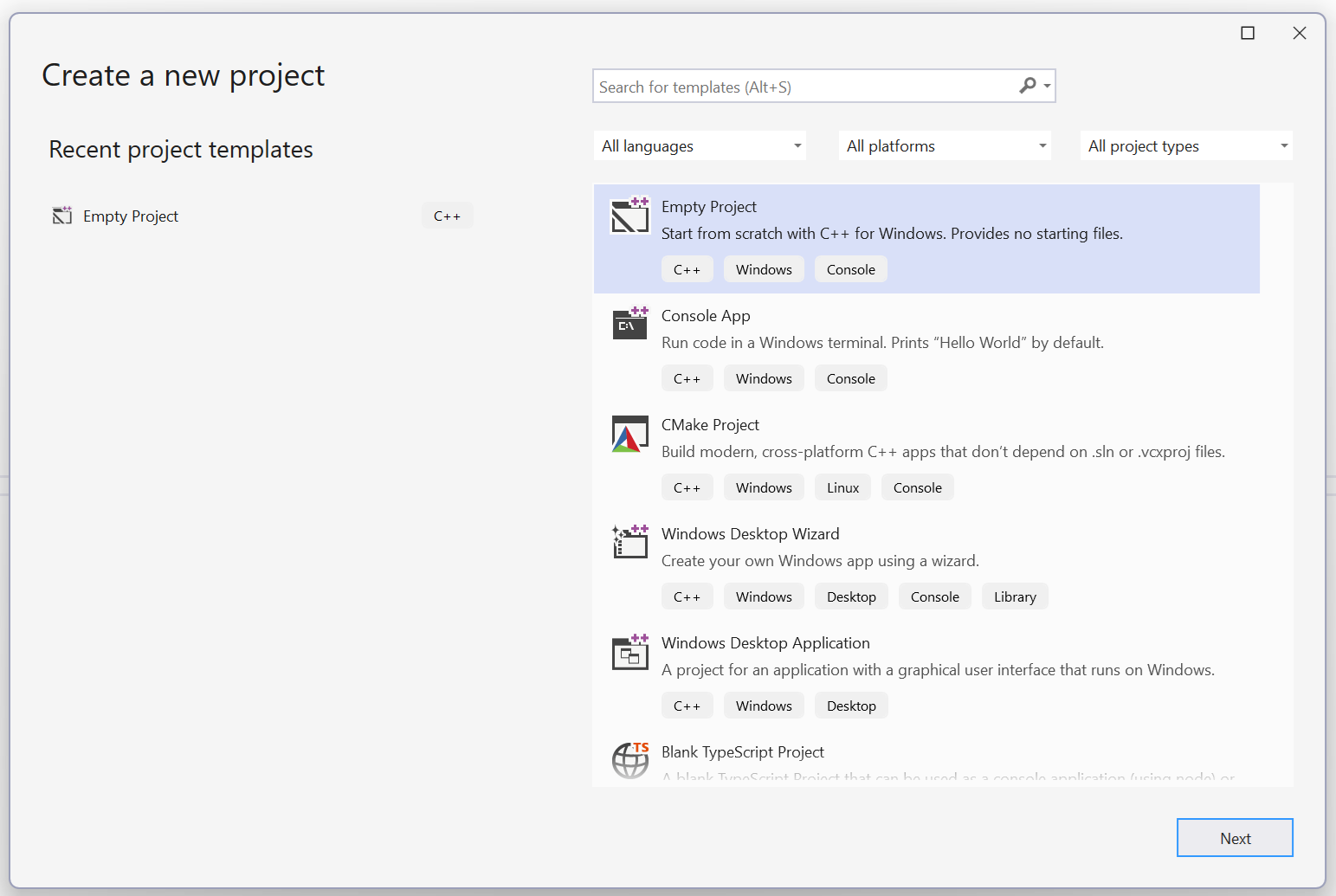Click the Next button
The image size is (1336, 896).
[x=1235, y=837]
